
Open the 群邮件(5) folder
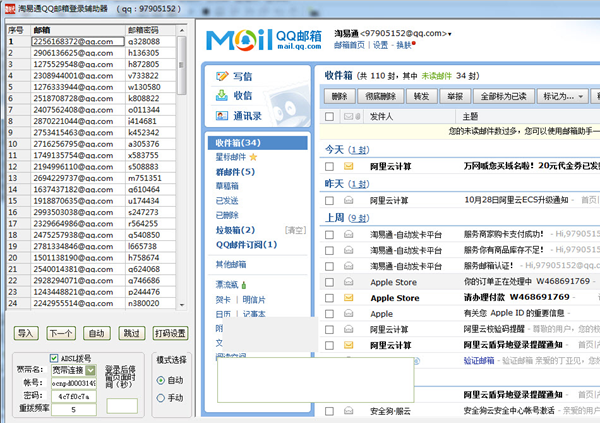pyautogui.click(x=235, y=172)
